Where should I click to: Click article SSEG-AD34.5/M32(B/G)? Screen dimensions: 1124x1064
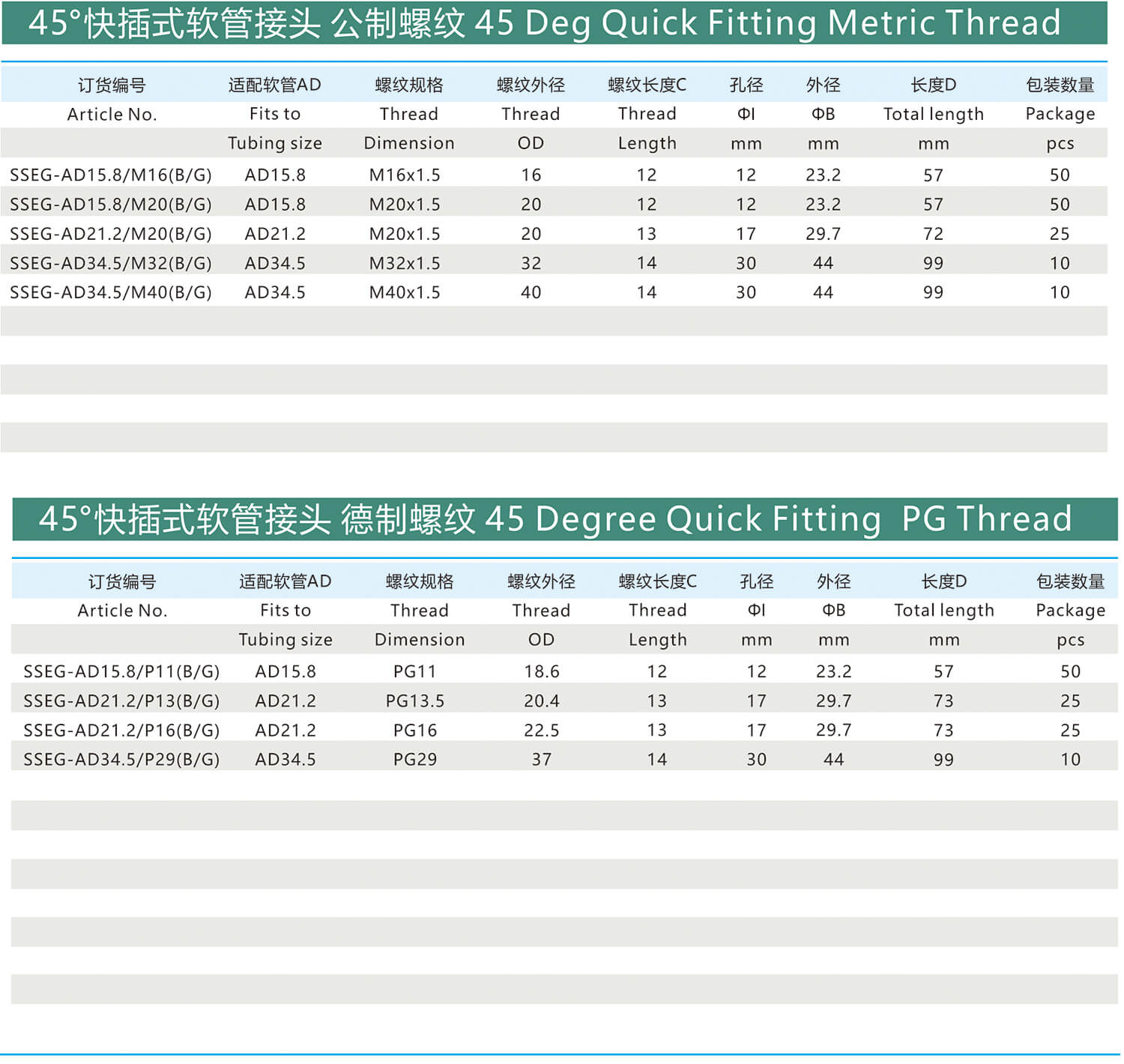click(x=111, y=263)
